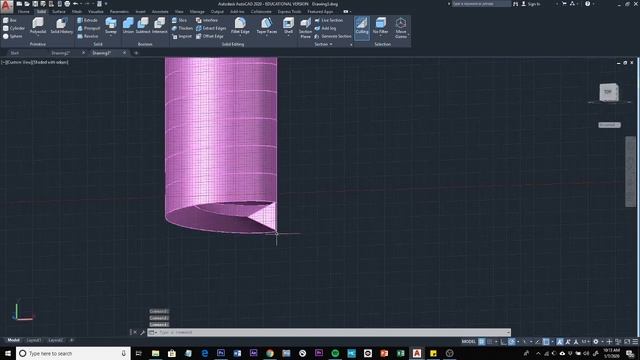The width and height of the screenshot is (640, 360).
Task: Add a new layout with plus button
Action: pos(72,340)
